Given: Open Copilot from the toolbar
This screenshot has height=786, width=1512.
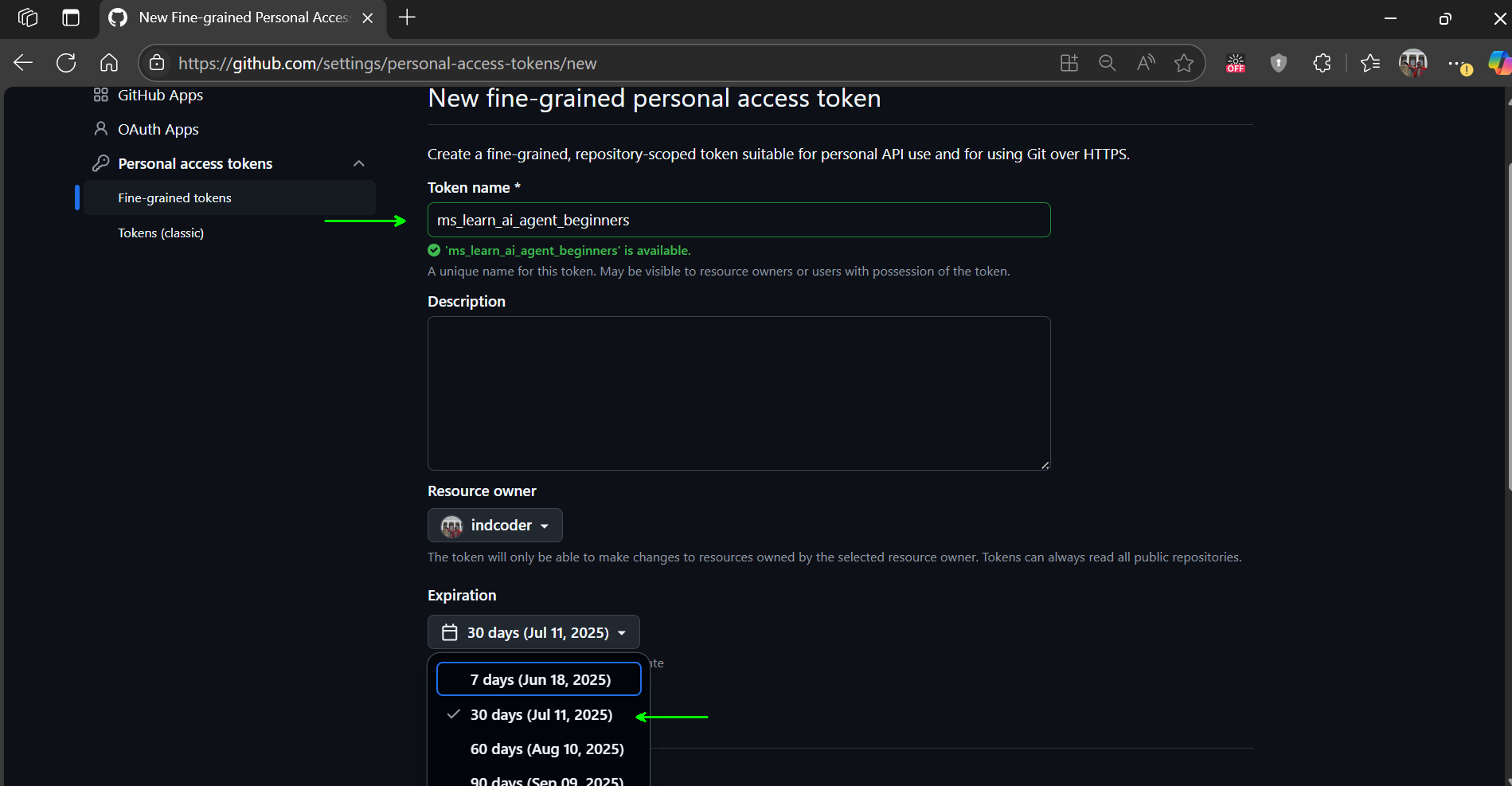Looking at the screenshot, I should [x=1498, y=63].
